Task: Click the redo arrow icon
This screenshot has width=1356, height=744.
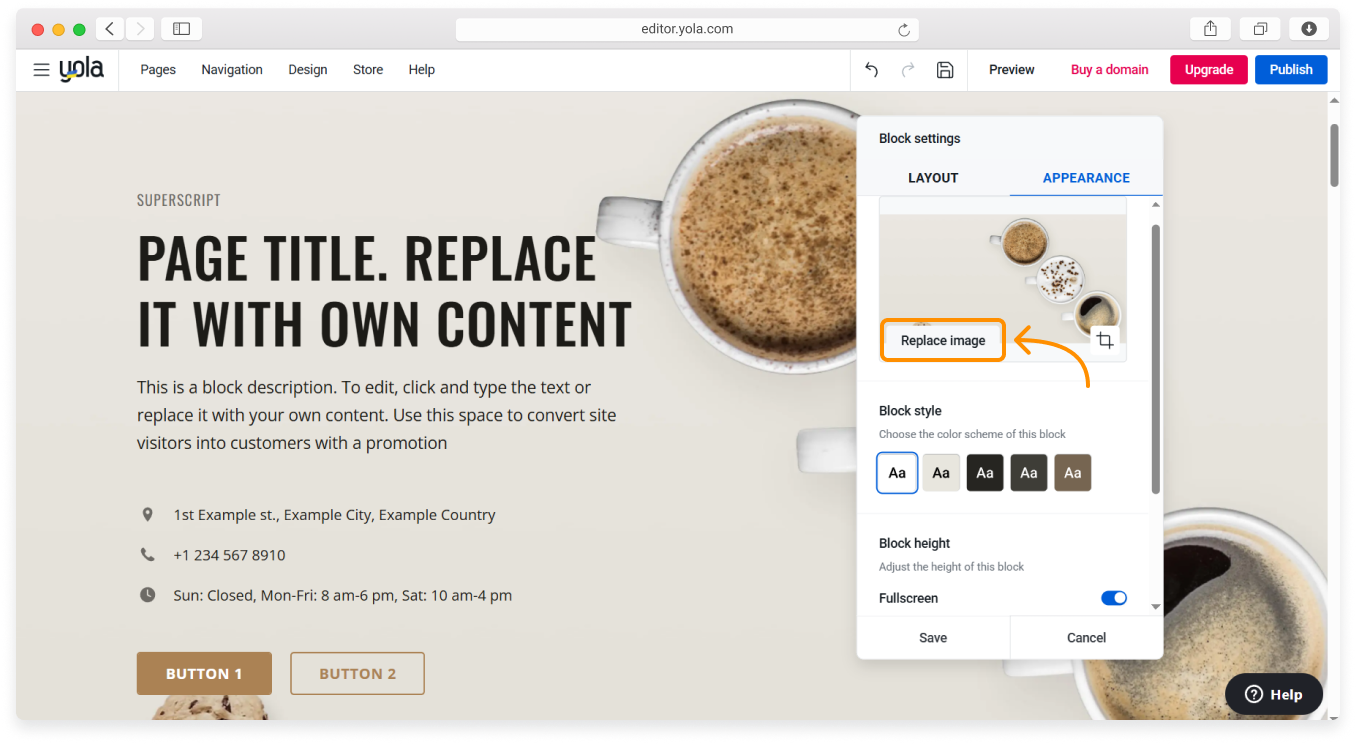Action: pyautogui.click(x=908, y=70)
